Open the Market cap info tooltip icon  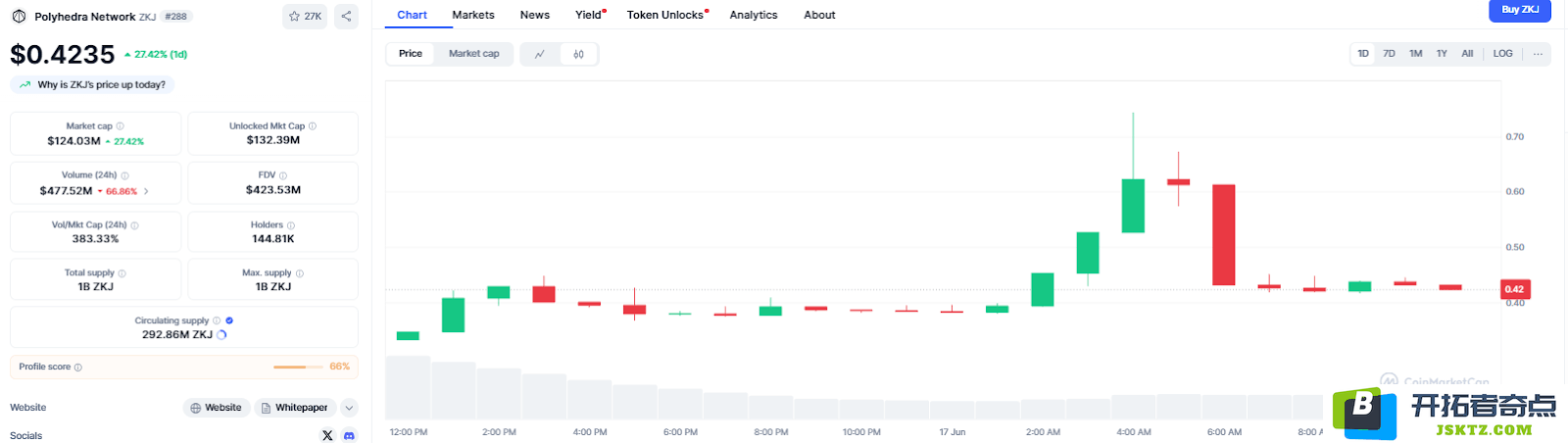[x=121, y=126]
